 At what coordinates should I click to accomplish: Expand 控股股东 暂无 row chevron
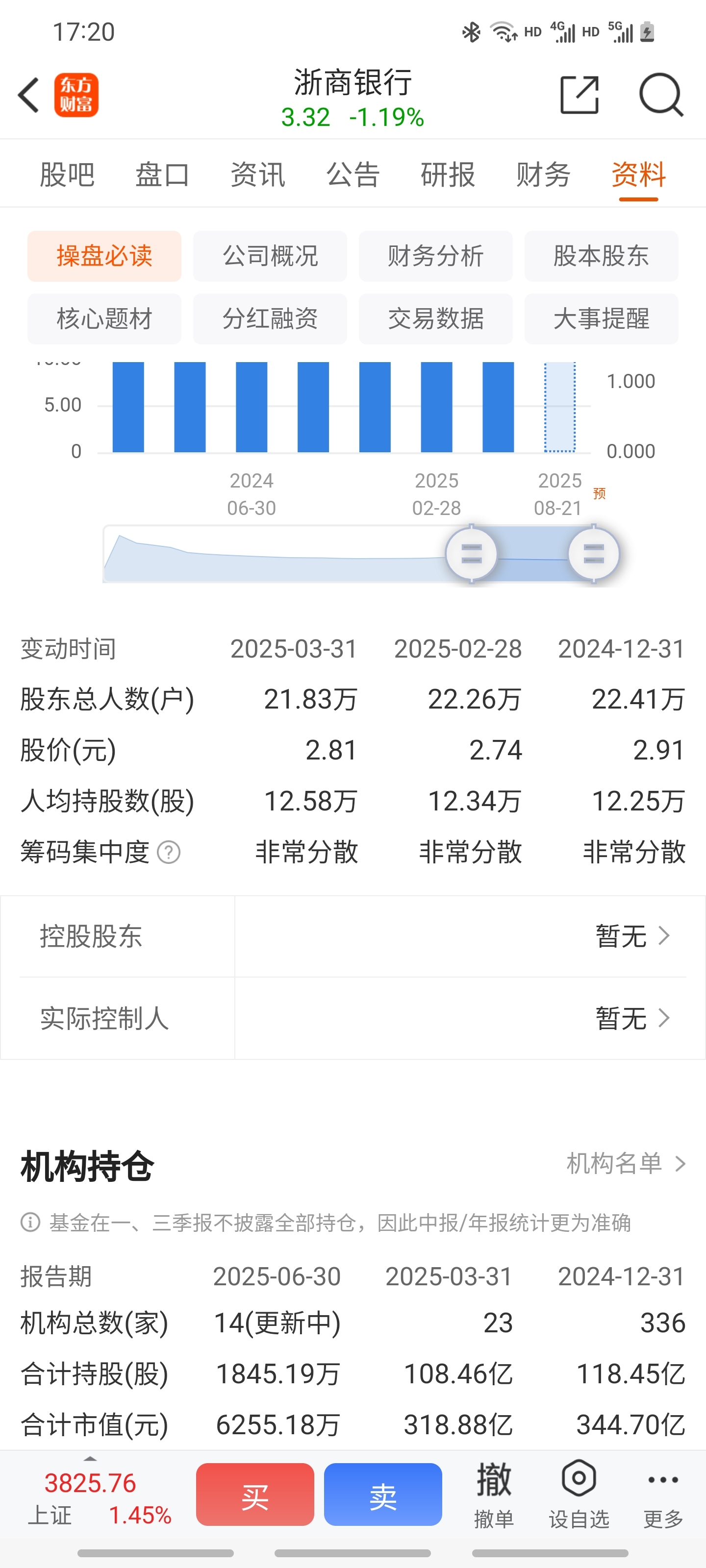[665, 935]
